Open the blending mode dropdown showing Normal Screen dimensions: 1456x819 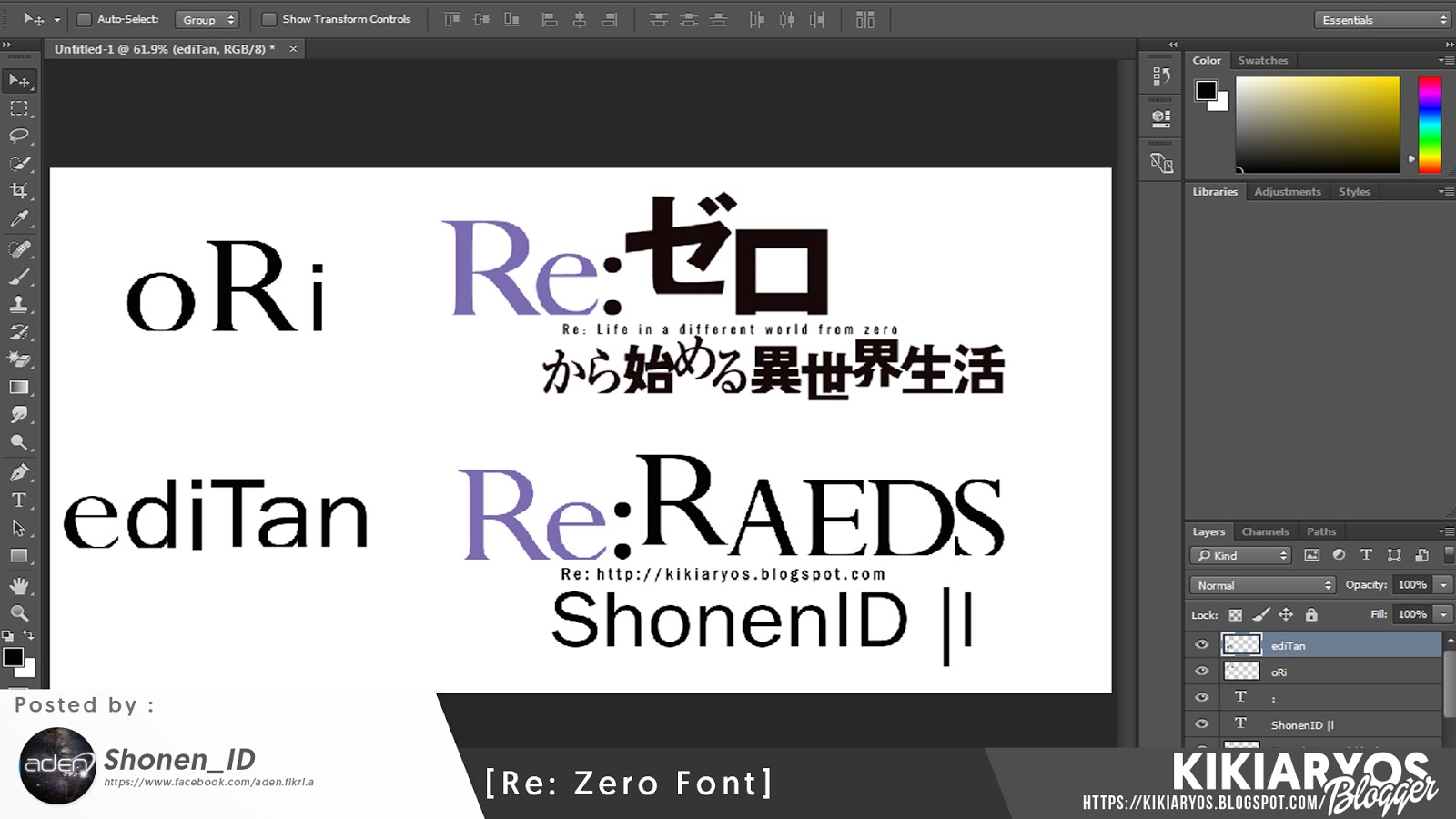click(x=1262, y=585)
